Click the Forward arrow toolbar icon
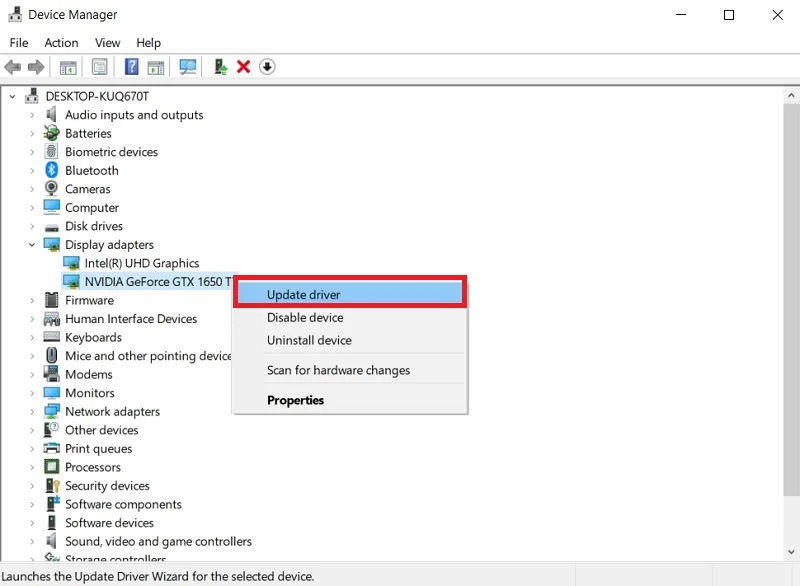This screenshot has width=800, height=586. 36,67
